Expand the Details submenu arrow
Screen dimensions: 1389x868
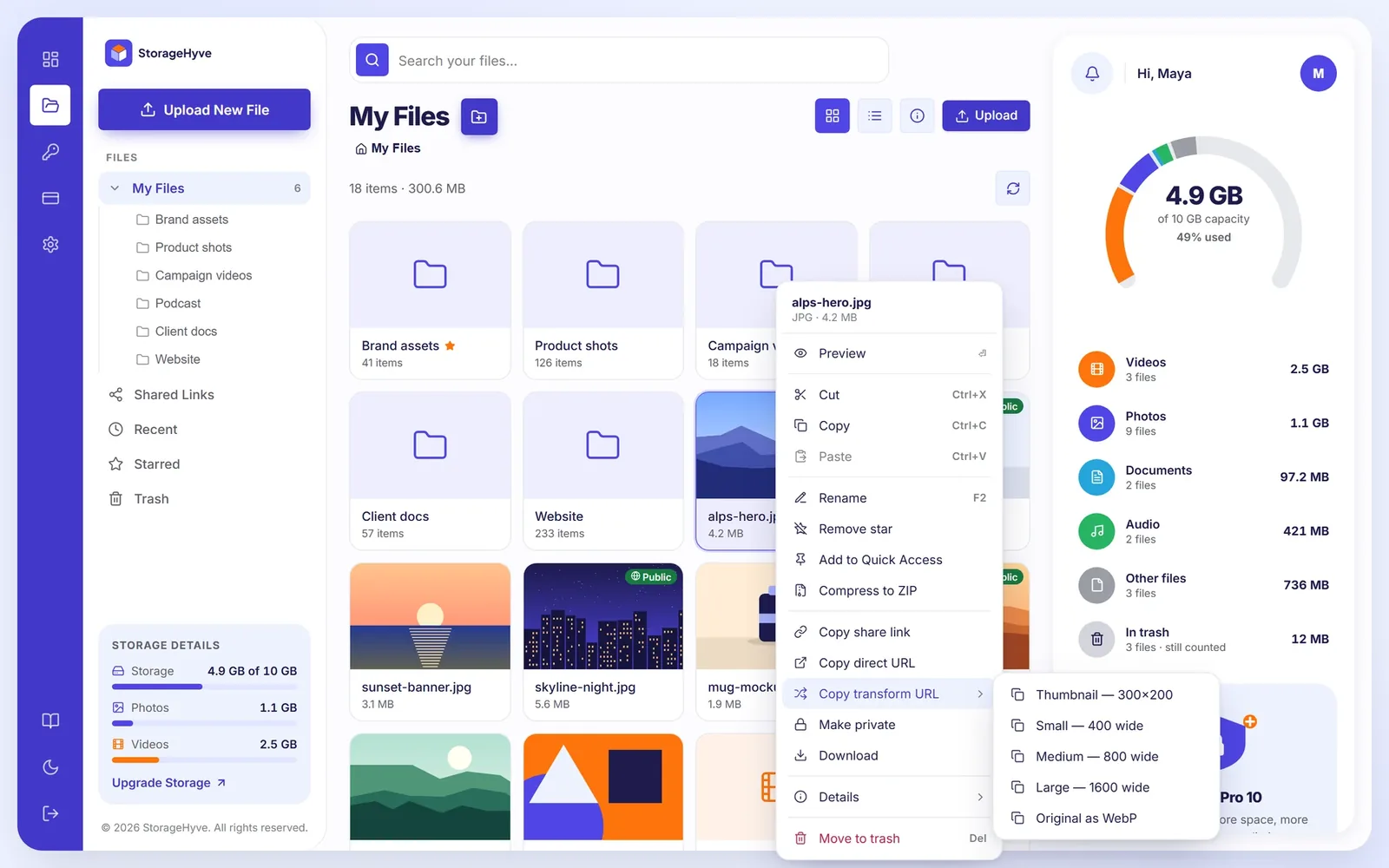[x=980, y=797]
